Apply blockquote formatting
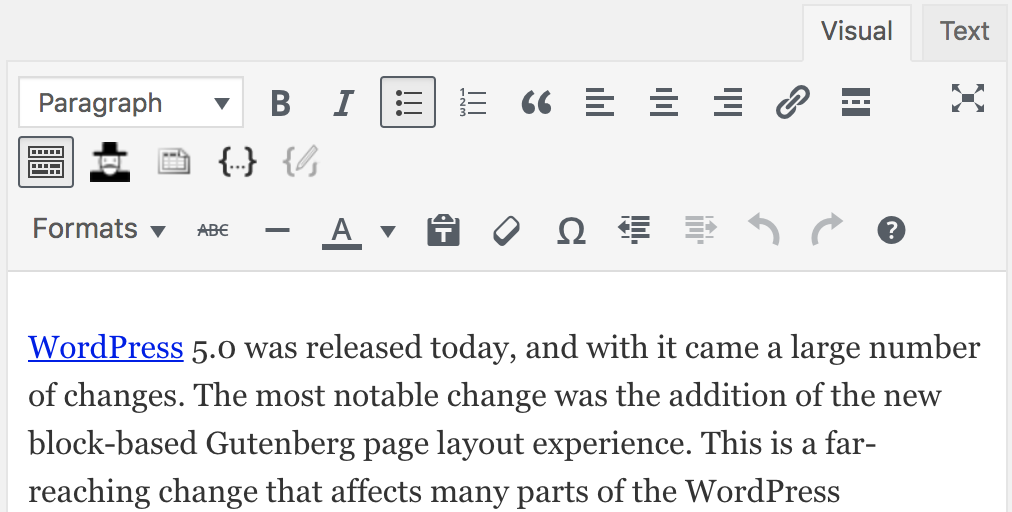 pyautogui.click(x=536, y=103)
